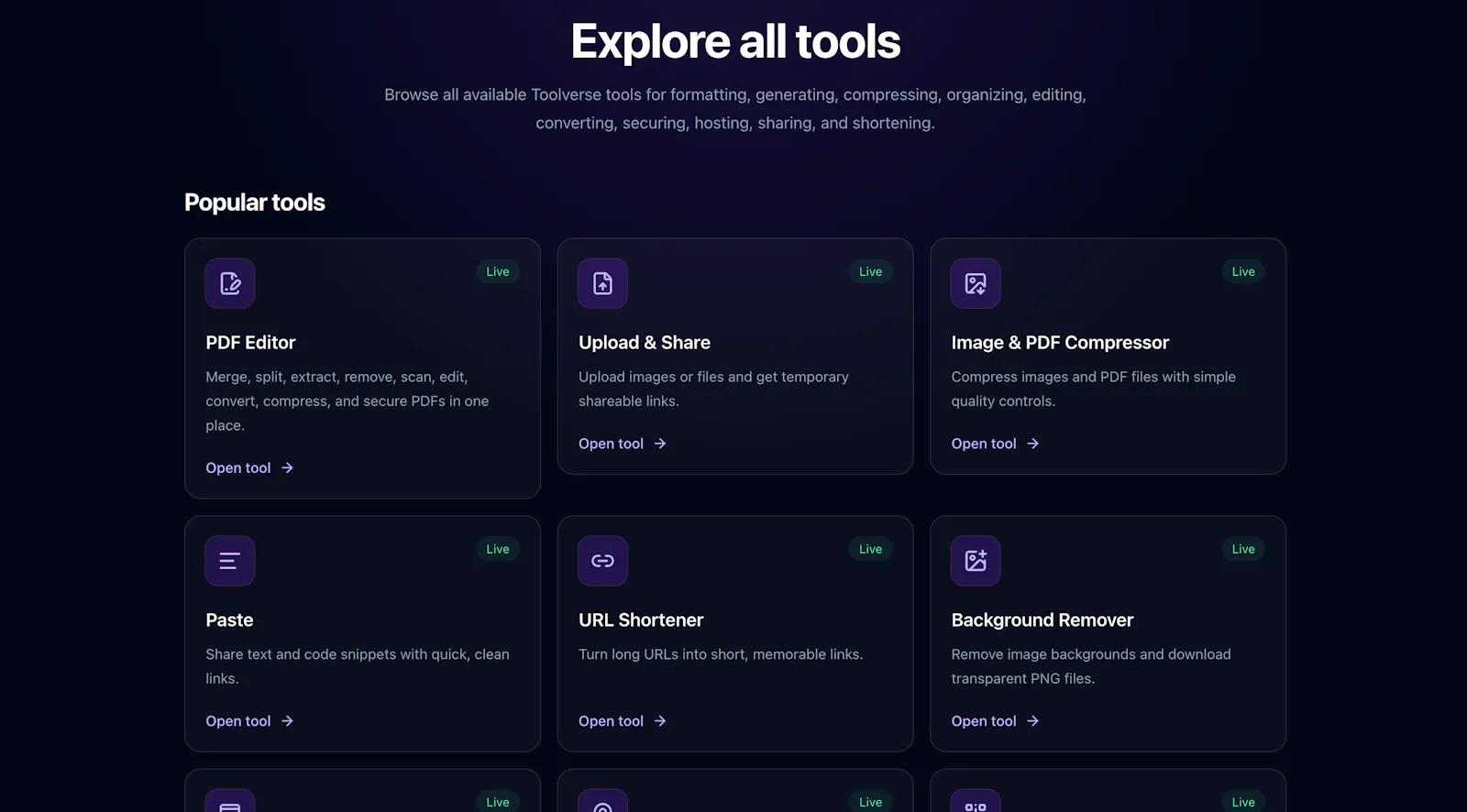
Task: Click 'Turn long URLs into short' description
Action: pyautogui.click(x=721, y=654)
